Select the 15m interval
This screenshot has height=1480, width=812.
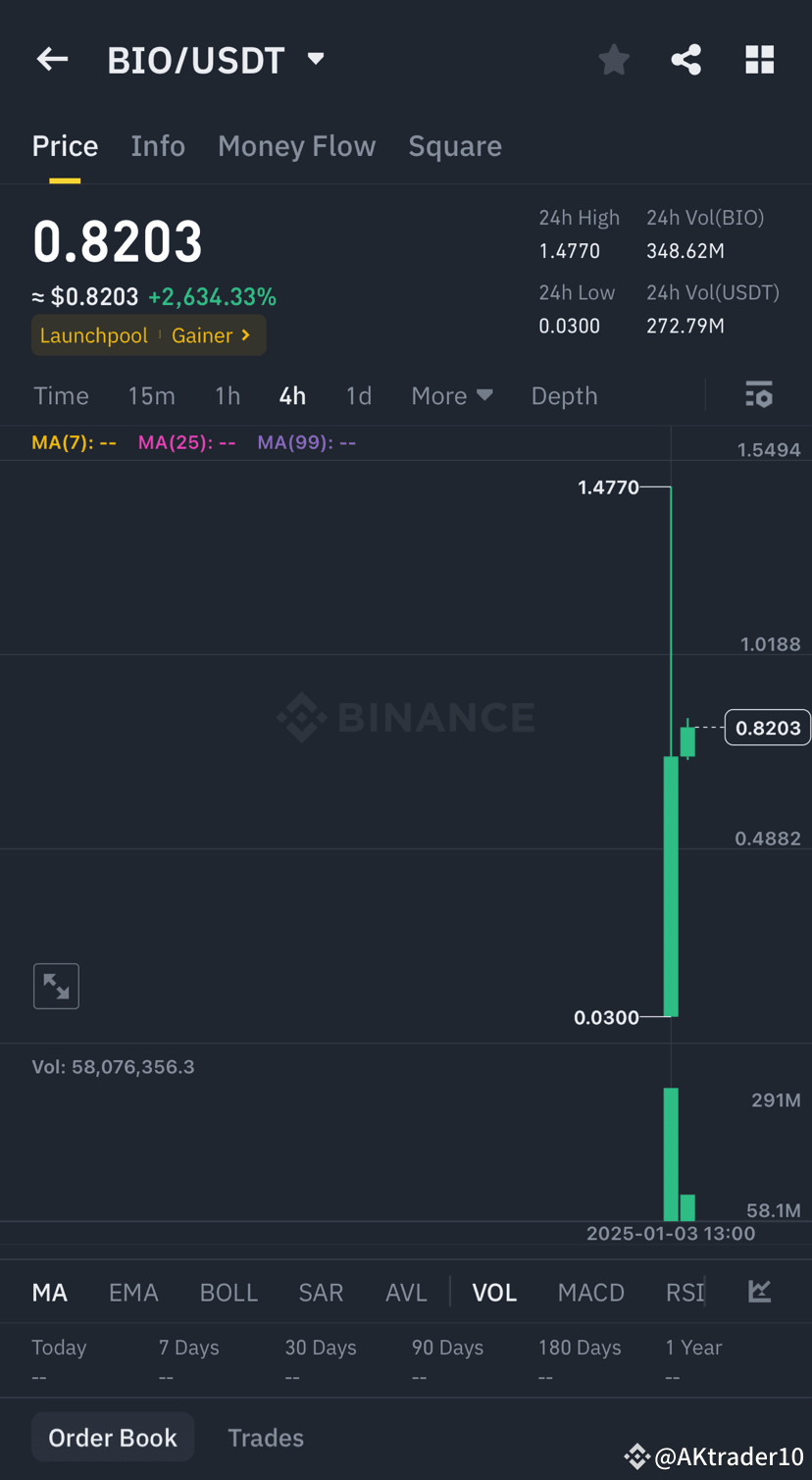151,395
